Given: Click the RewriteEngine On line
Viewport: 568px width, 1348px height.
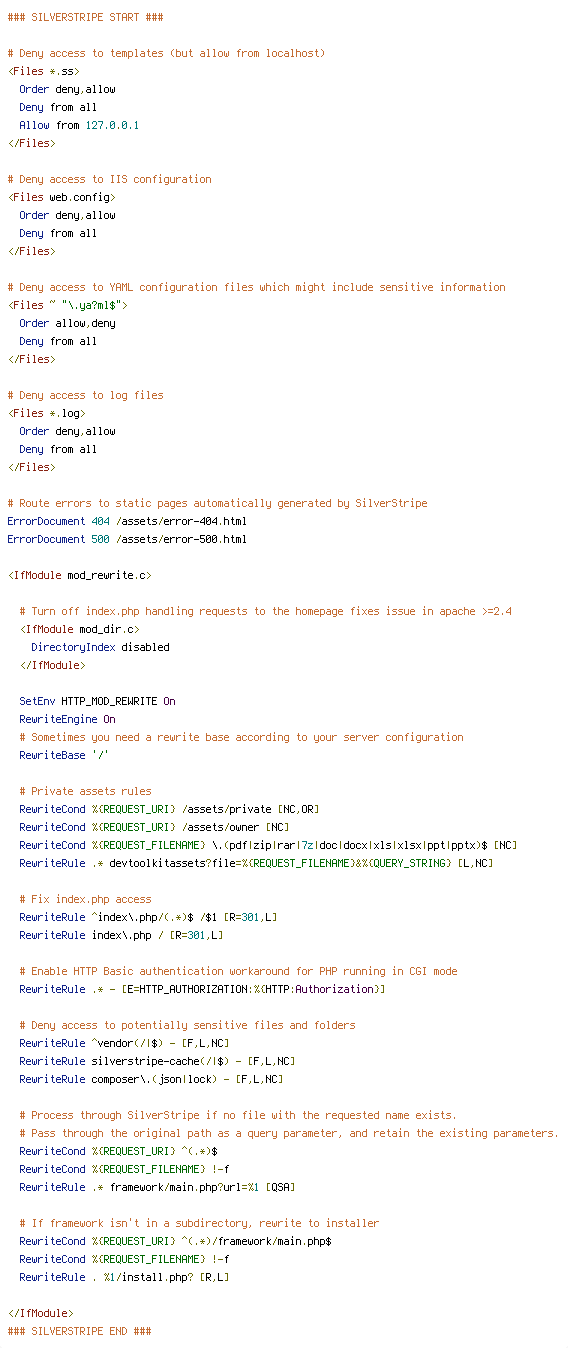Looking at the screenshot, I should (67, 719).
